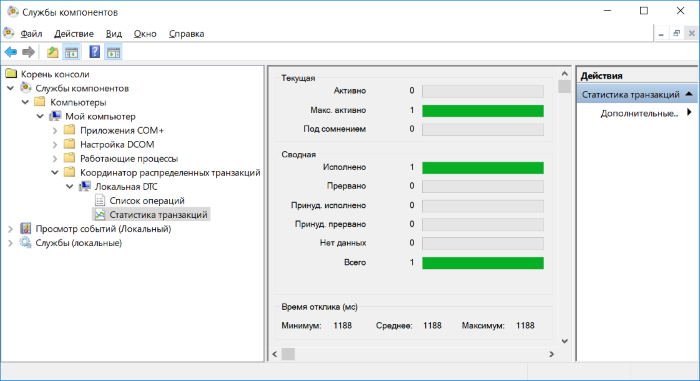700x381 pixels.
Task: Click the green Исполнено progress bar
Action: (483, 167)
